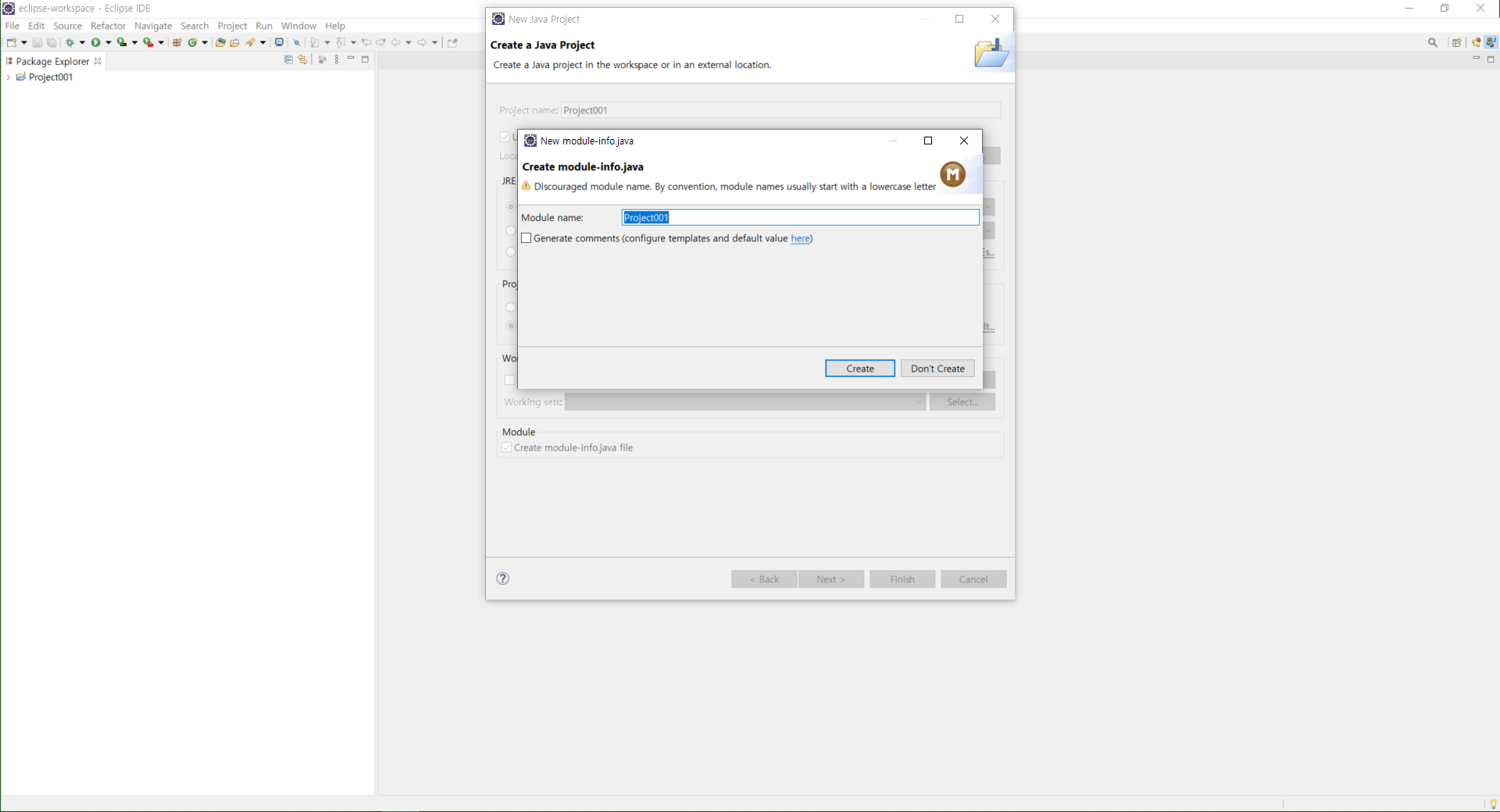Image resolution: width=1500 pixels, height=812 pixels.
Task: Click the Module name input field
Action: click(x=800, y=217)
